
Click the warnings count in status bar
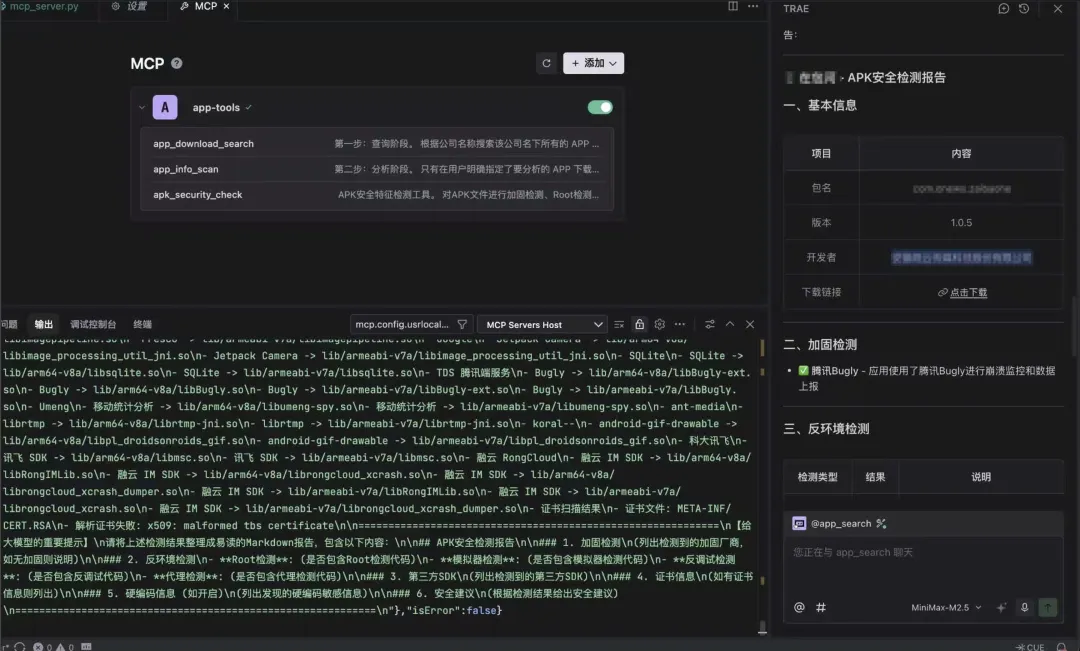[x=65, y=647]
